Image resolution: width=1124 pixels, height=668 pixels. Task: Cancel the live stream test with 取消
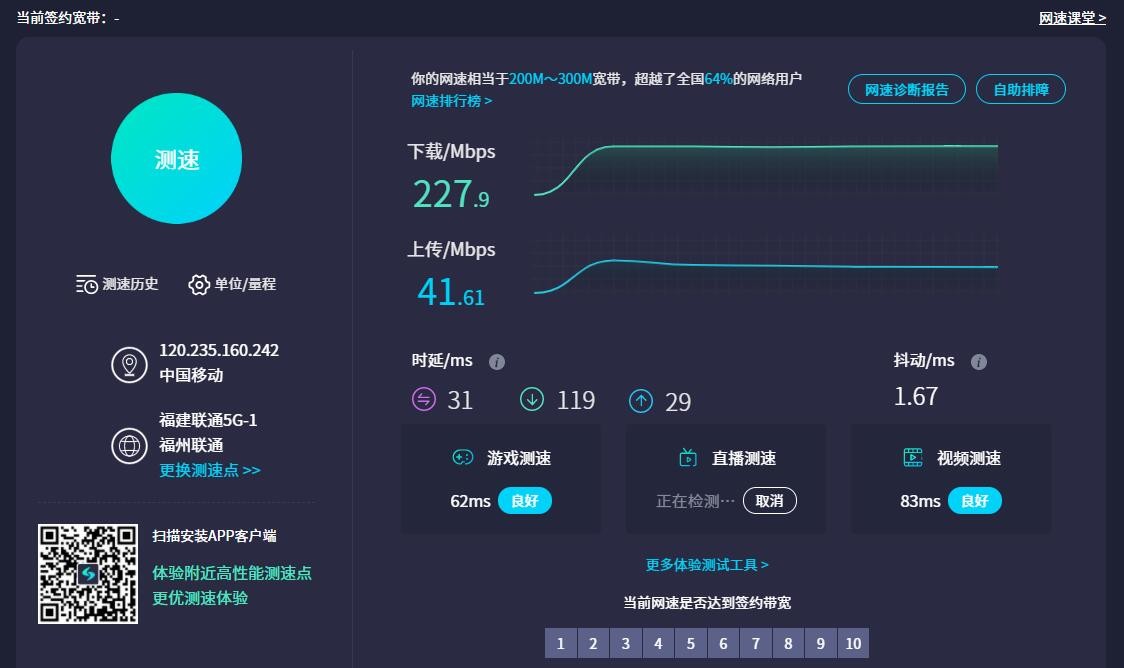pos(769,501)
